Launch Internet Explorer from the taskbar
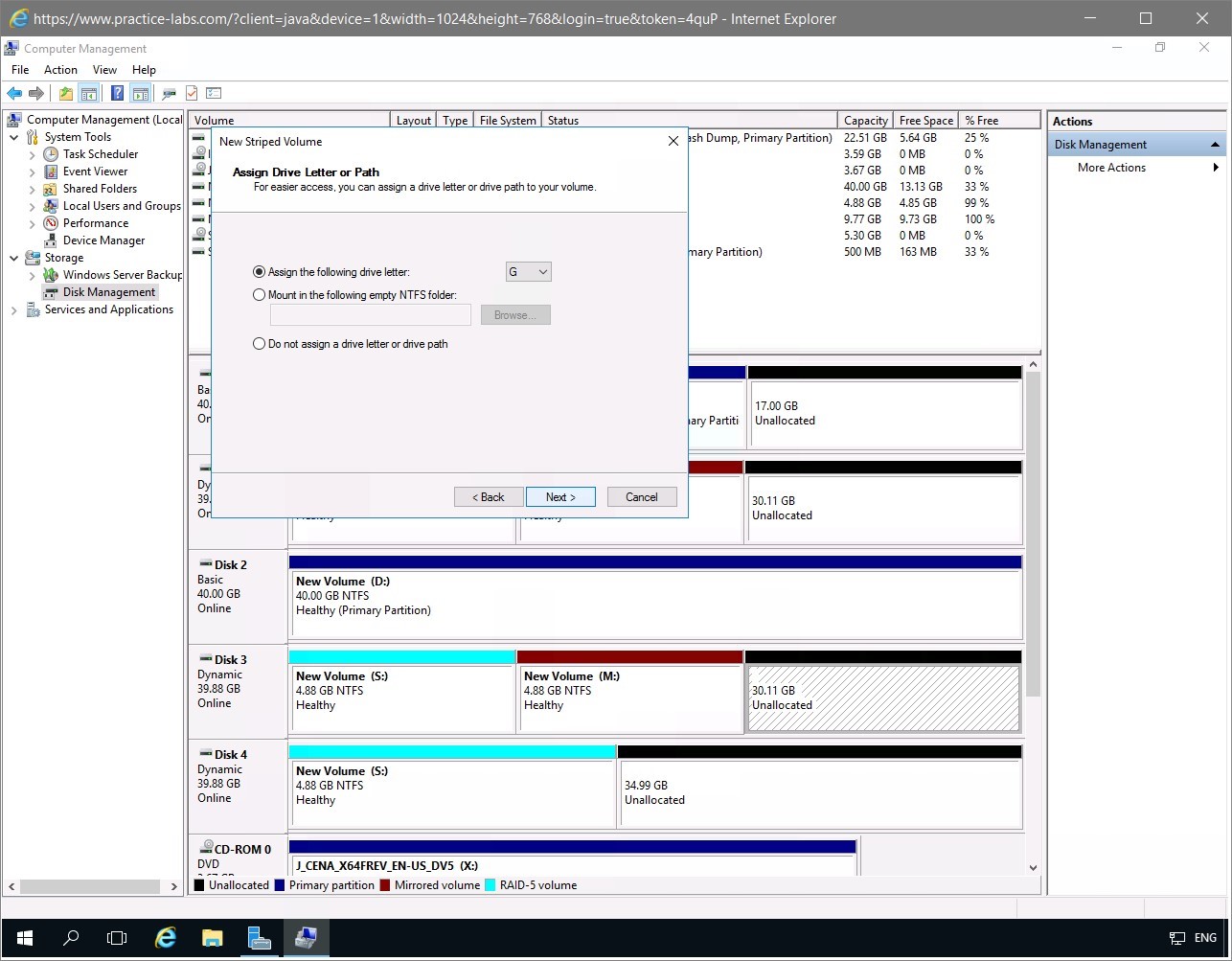This screenshot has width=1232, height=961. pyautogui.click(x=166, y=938)
